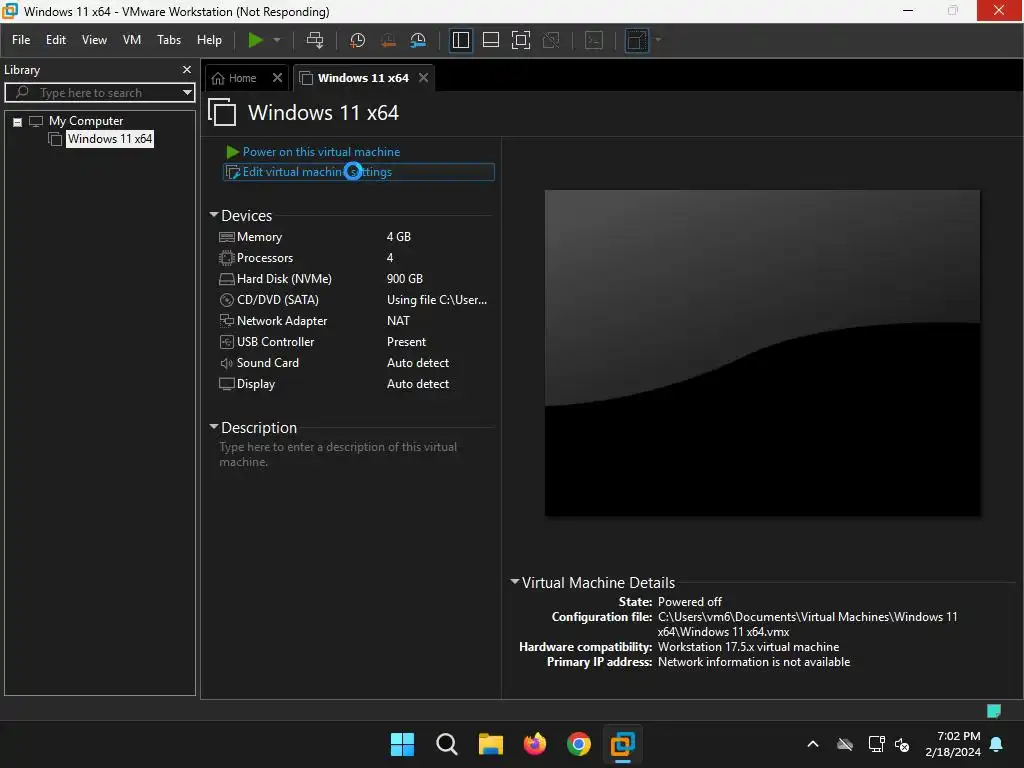This screenshot has width=1024, height=768.
Task: Click Power on this virtual machine link
Action: coord(321,152)
